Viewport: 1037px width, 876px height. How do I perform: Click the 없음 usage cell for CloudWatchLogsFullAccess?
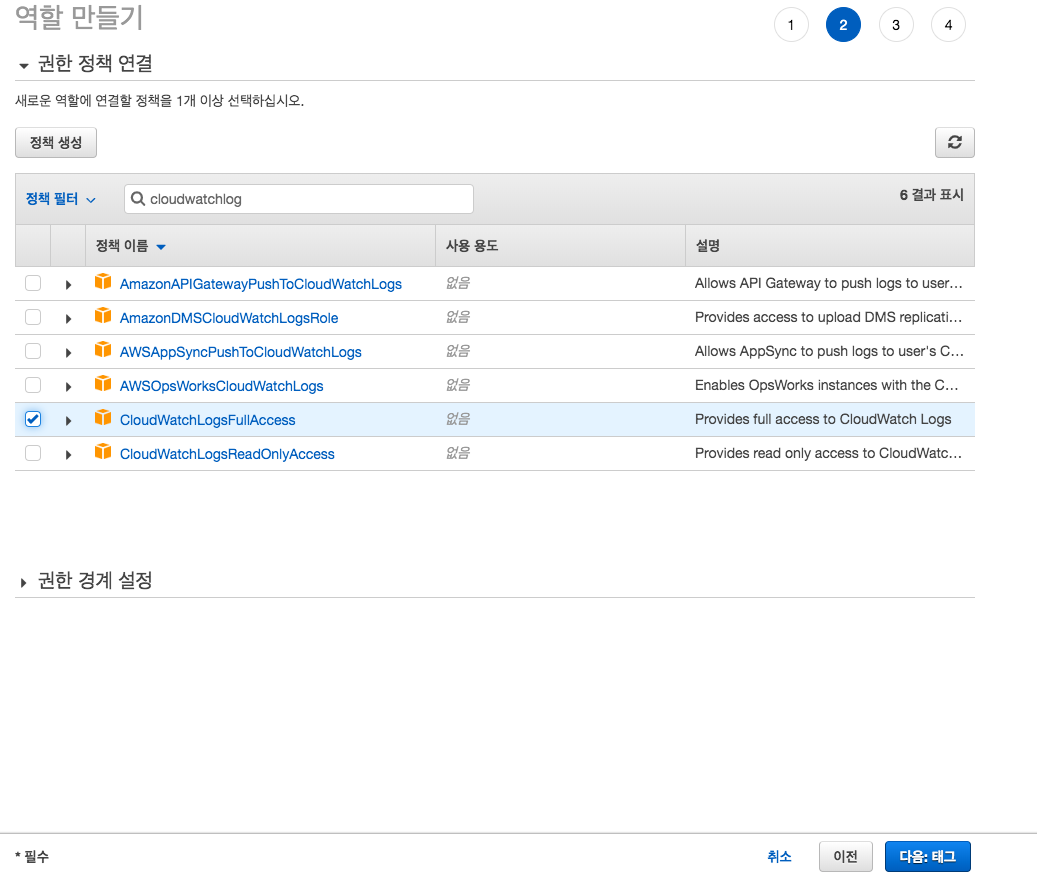458,418
